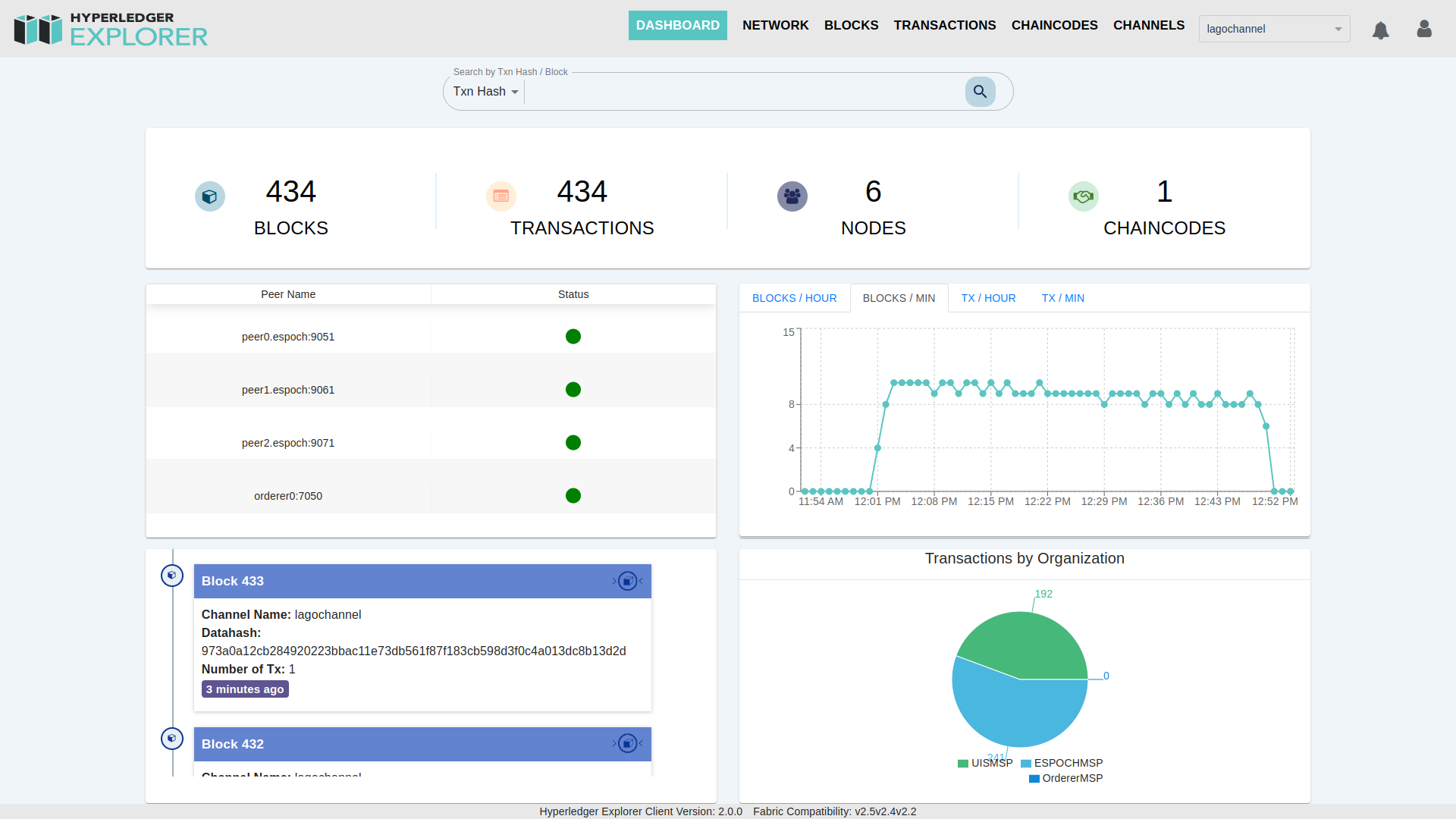The height and width of the screenshot is (819, 1456).
Task: Click the Chaincodes handshake icon
Action: click(x=1084, y=196)
